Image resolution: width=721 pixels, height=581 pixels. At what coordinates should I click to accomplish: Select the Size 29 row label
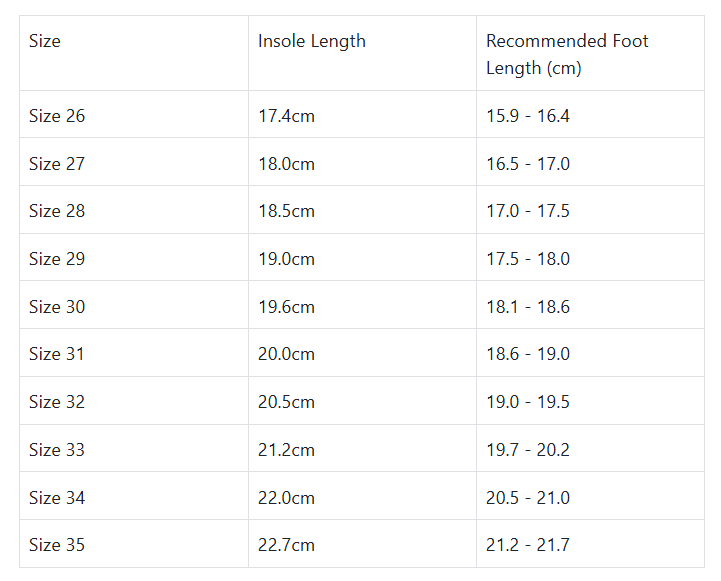(x=57, y=259)
